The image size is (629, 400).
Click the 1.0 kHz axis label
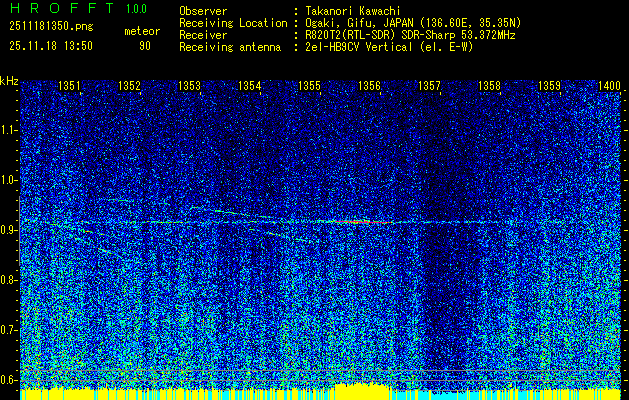pos(9,180)
